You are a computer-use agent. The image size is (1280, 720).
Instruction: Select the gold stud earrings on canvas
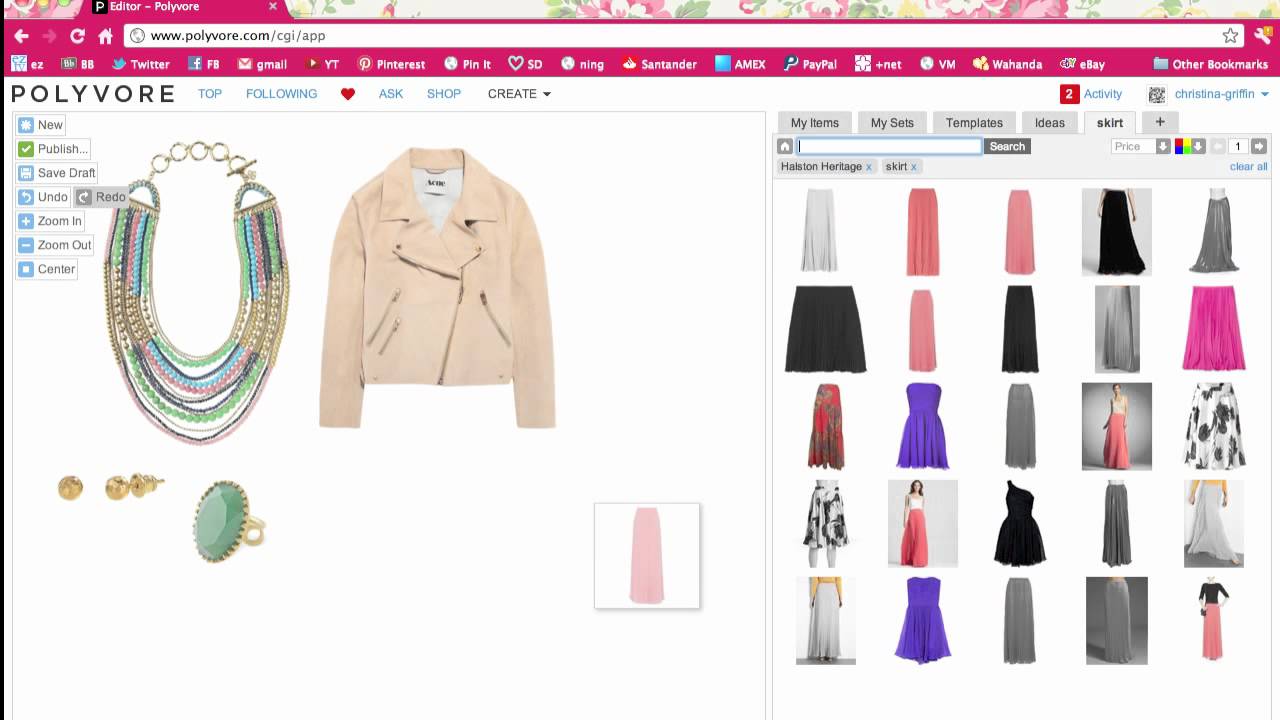pyautogui.click(x=110, y=487)
